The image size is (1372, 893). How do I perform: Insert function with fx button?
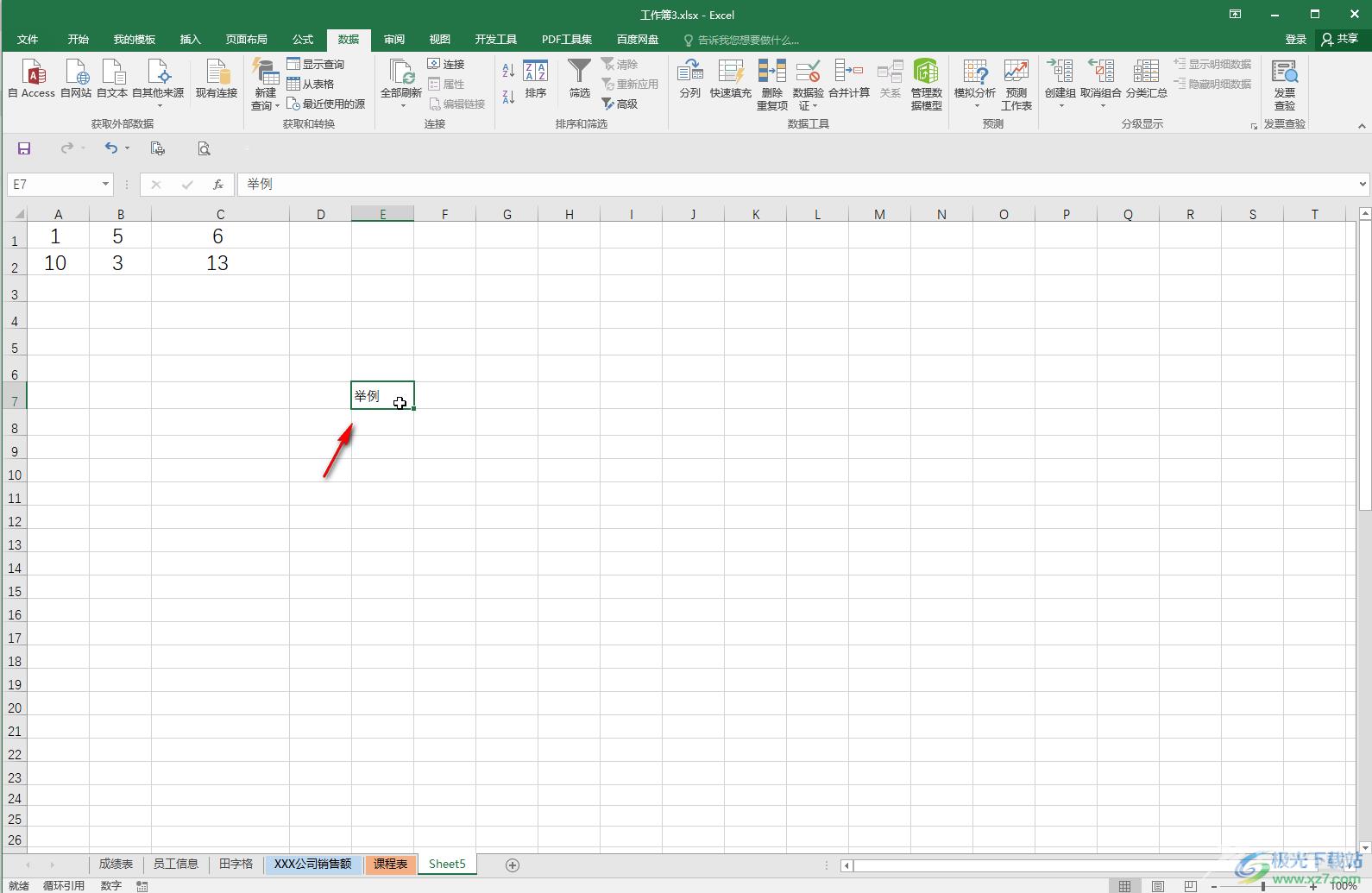point(218,184)
